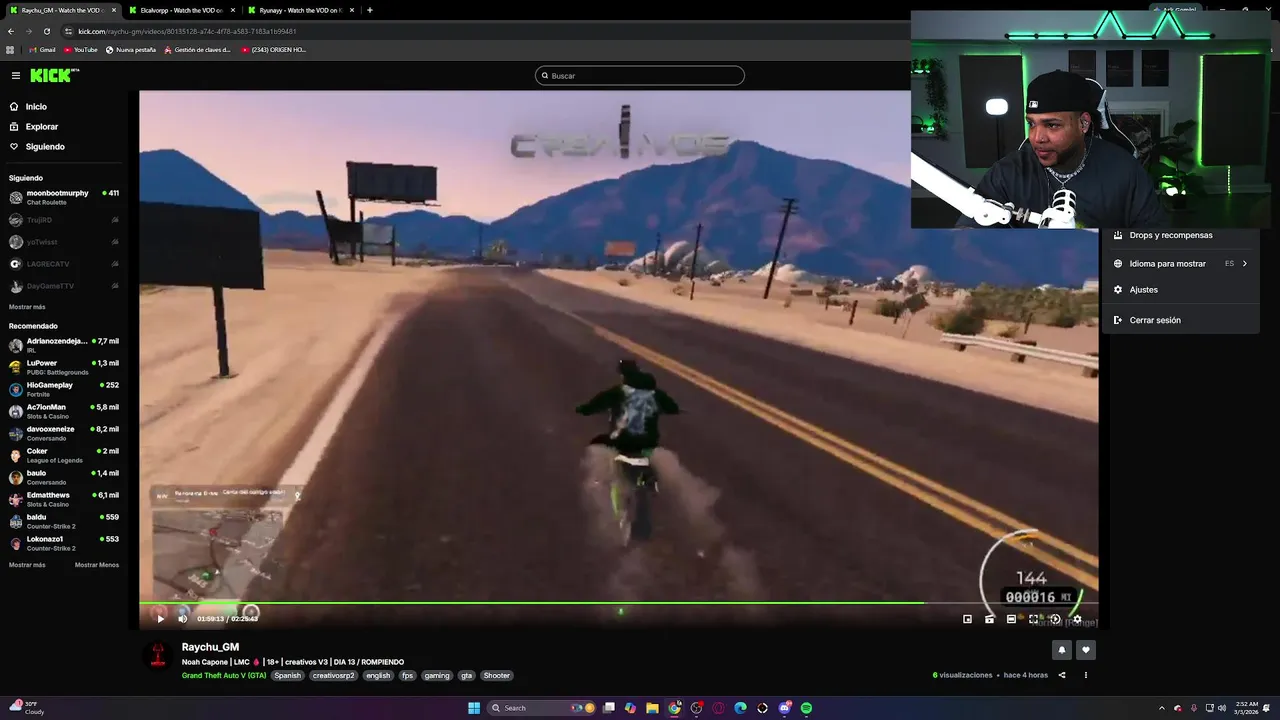Open moonbootmurphy followed channel
1280x720 pixels.
point(64,197)
